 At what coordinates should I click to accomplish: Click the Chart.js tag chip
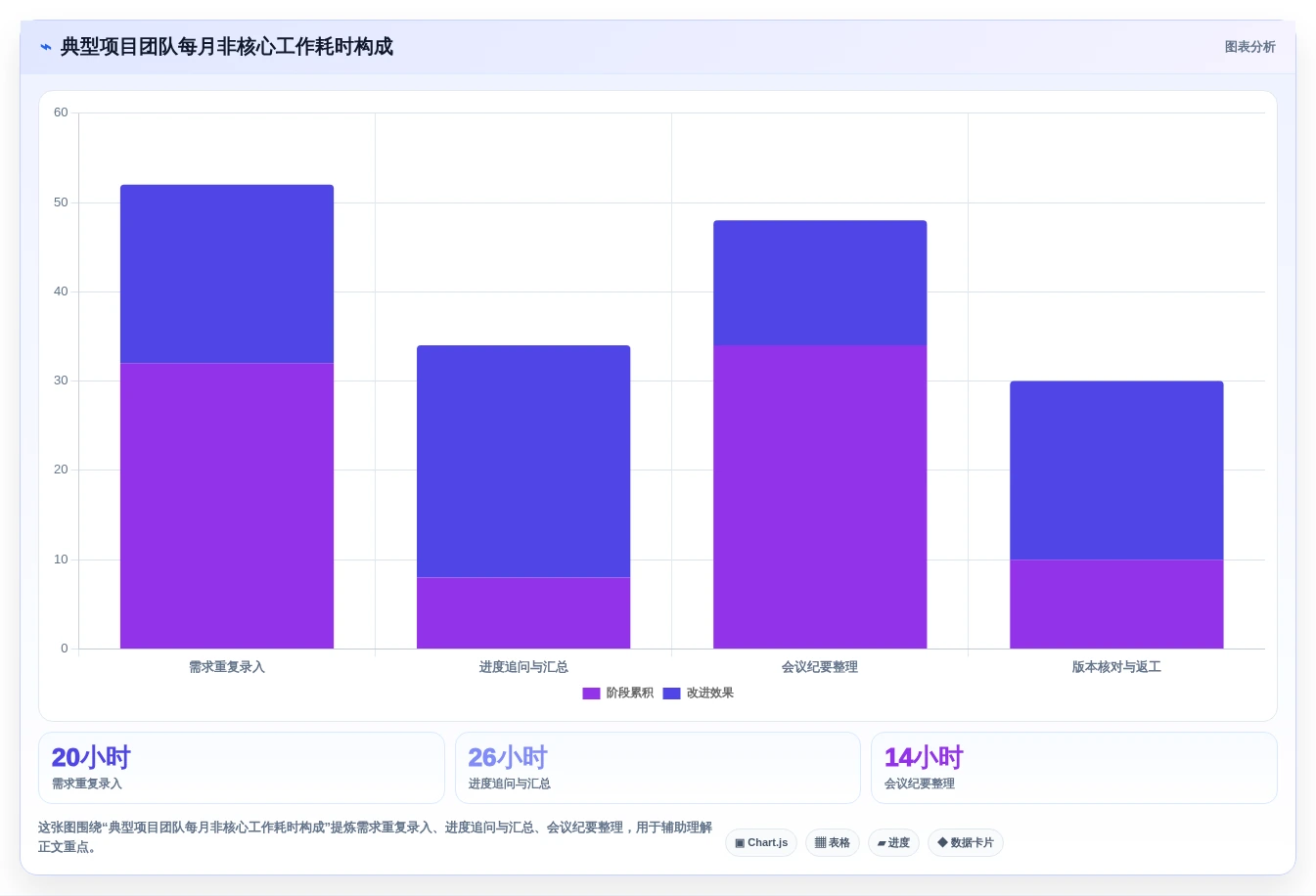point(761,842)
